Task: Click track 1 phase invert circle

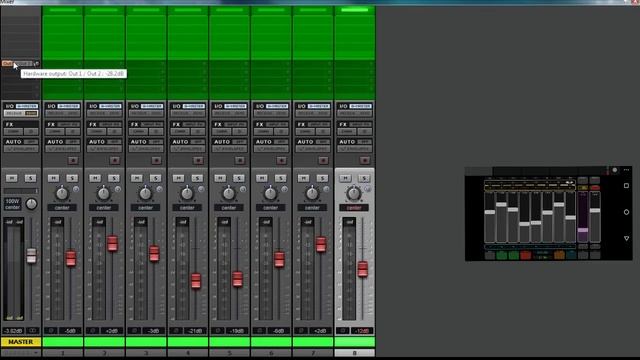Action: click(76, 189)
